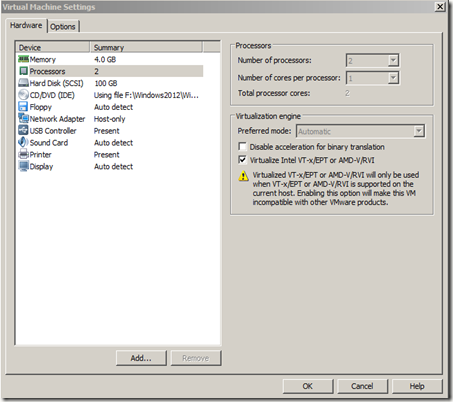Click the Summary column header
The height and width of the screenshot is (402, 453).
[146, 47]
